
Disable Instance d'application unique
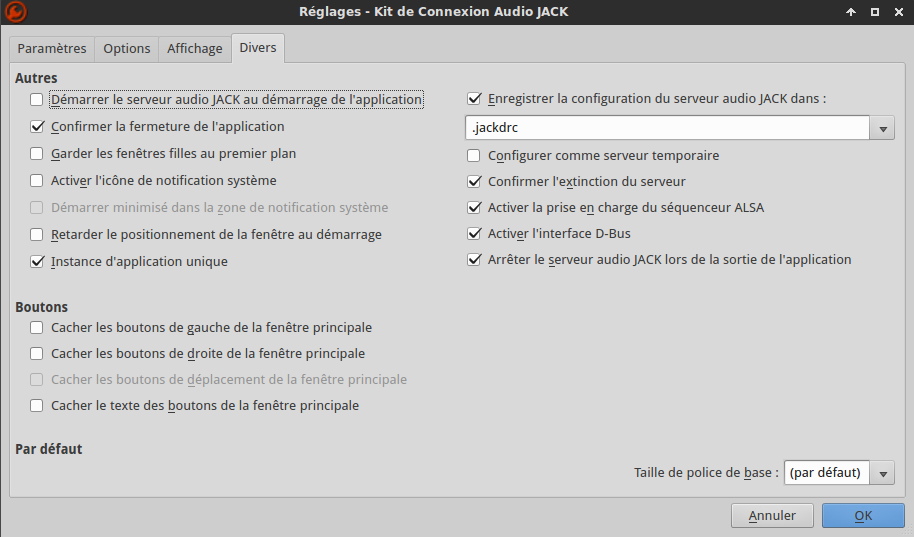[37, 262]
